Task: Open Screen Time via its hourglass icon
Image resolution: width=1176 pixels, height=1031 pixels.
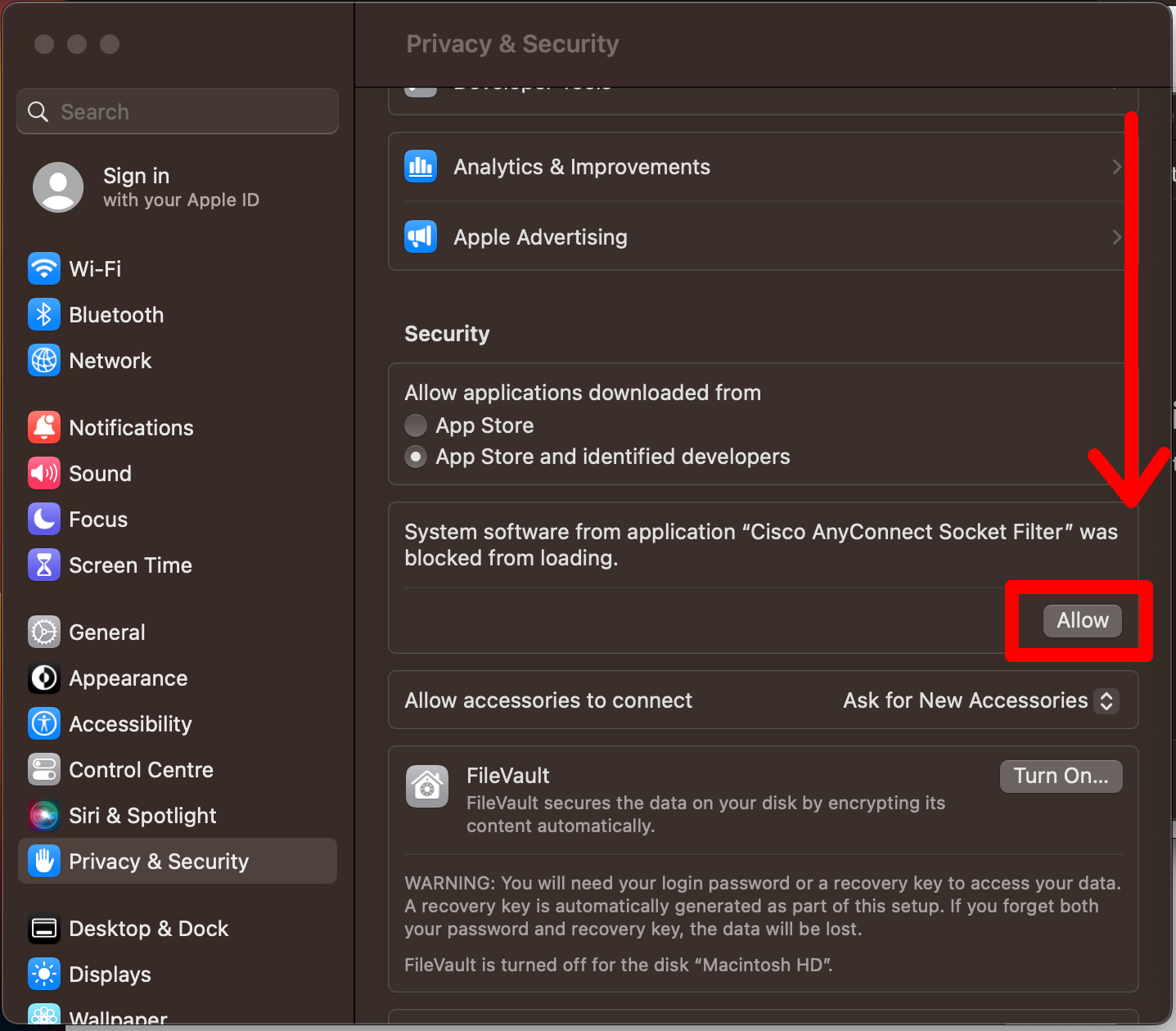Action: pos(43,565)
